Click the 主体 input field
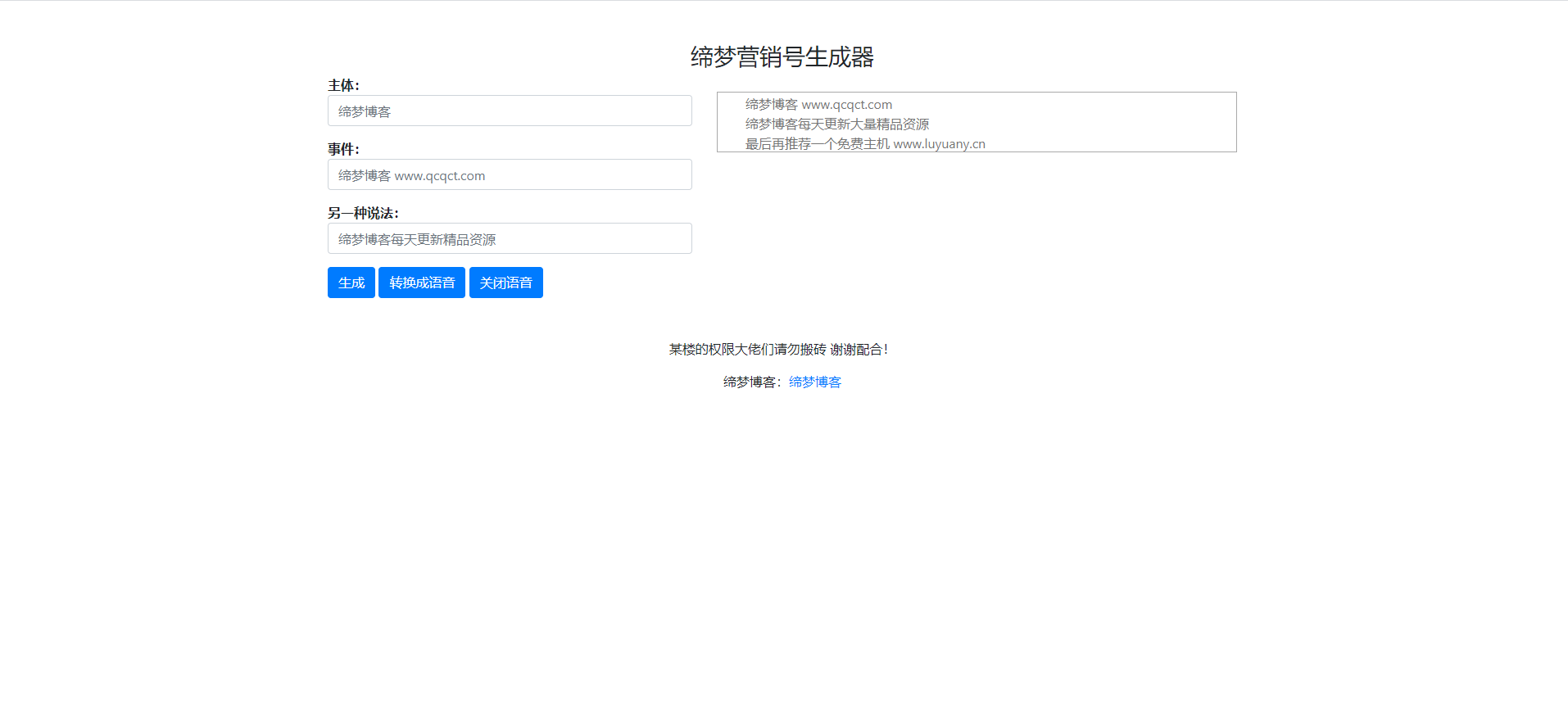1568x728 pixels. [510, 111]
